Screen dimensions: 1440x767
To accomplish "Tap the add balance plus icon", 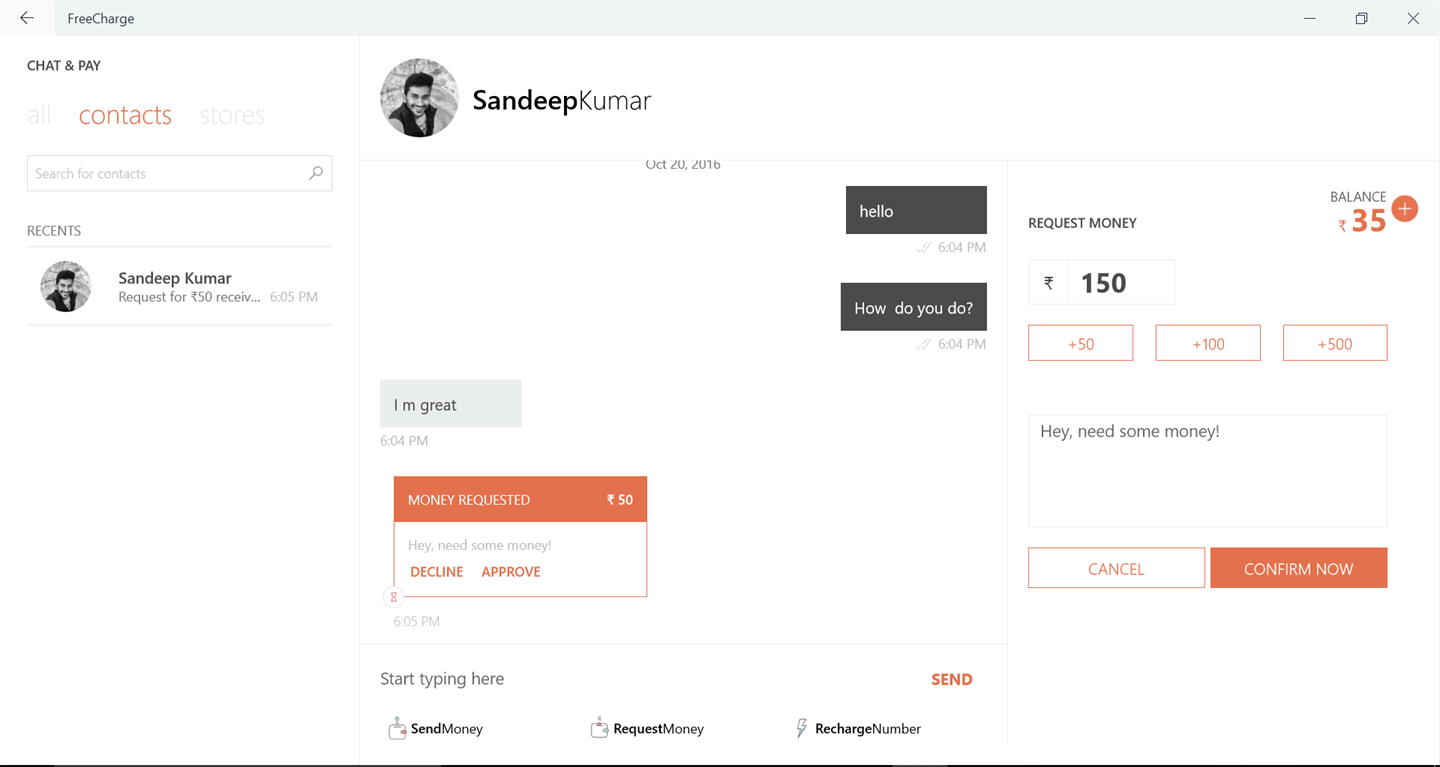I will 1404,209.
